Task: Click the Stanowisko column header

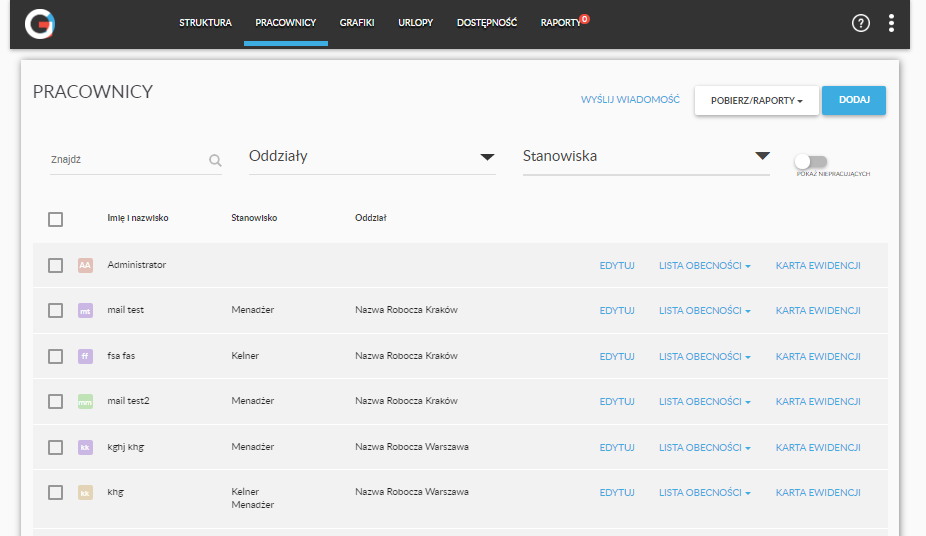Action: click(x=254, y=218)
